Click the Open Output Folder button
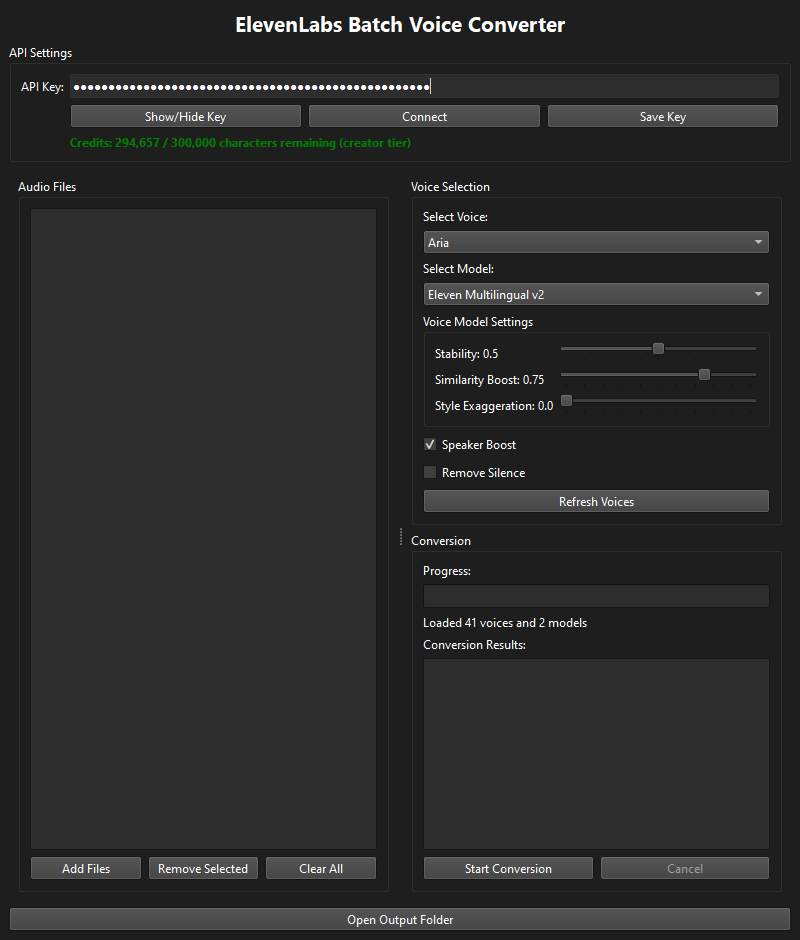 [400, 920]
